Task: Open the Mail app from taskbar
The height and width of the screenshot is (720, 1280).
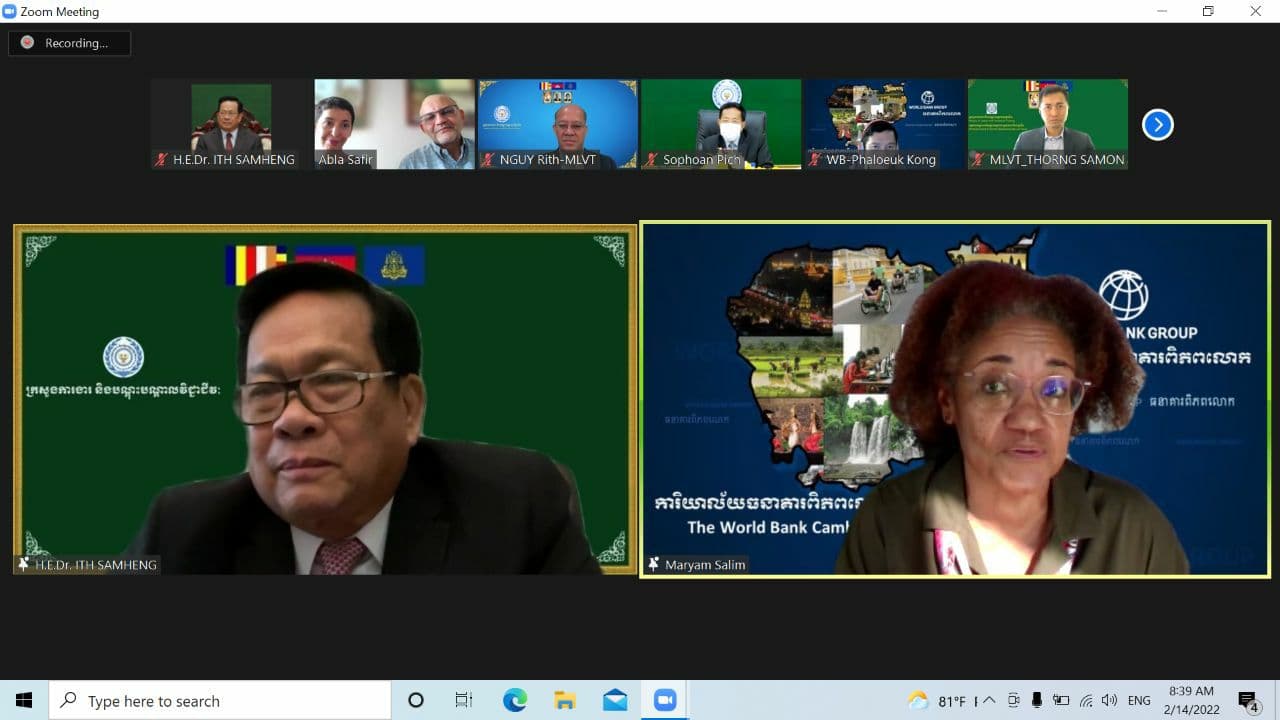Action: [x=615, y=700]
